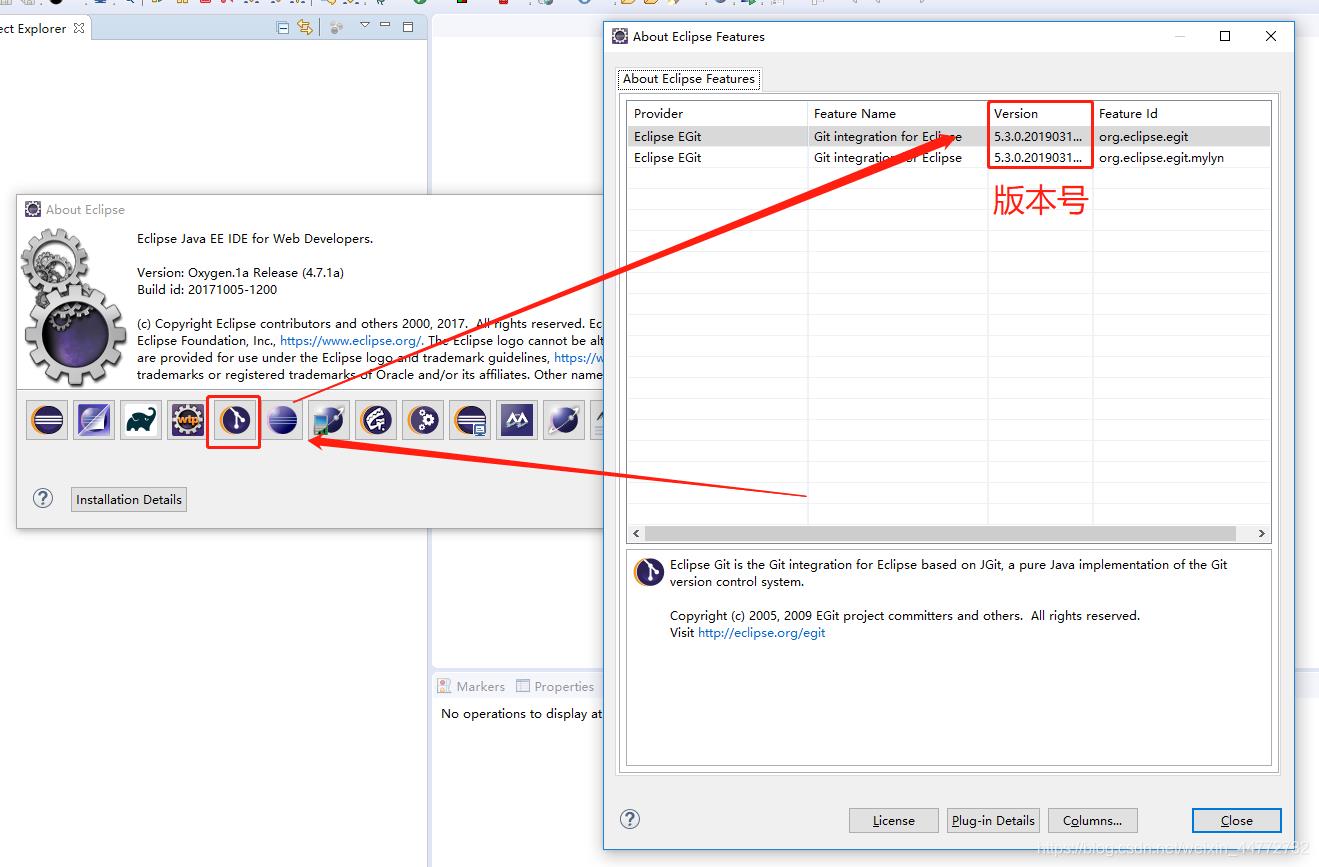Sort by the Provider column header
The image size is (1319, 867).
717,114
